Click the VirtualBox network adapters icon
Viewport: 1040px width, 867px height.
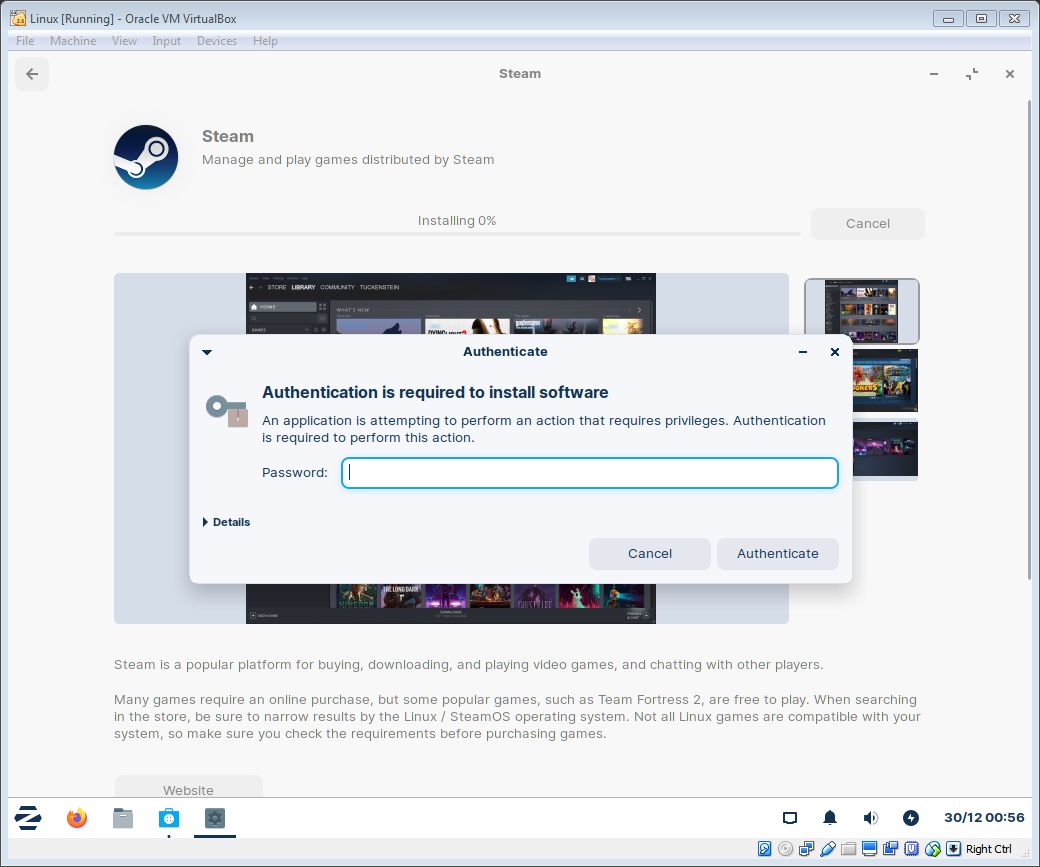807,848
